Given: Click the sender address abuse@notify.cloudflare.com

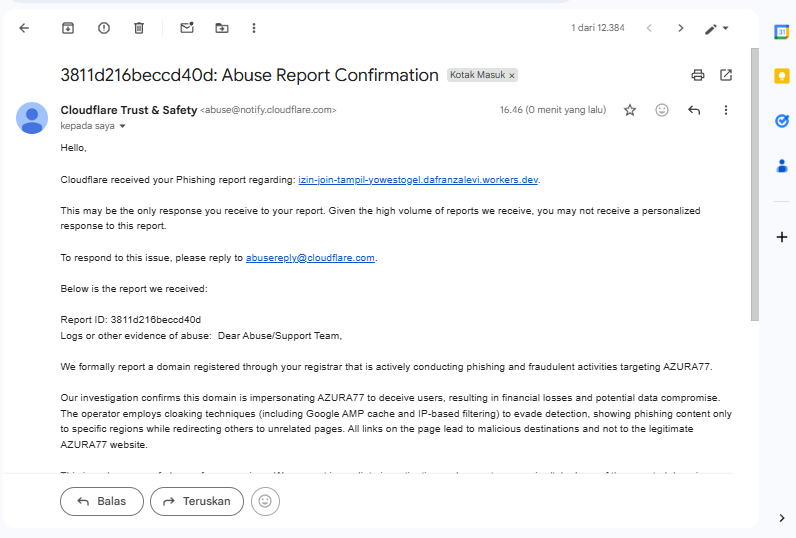Looking at the screenshot, I should coord(268,110).
